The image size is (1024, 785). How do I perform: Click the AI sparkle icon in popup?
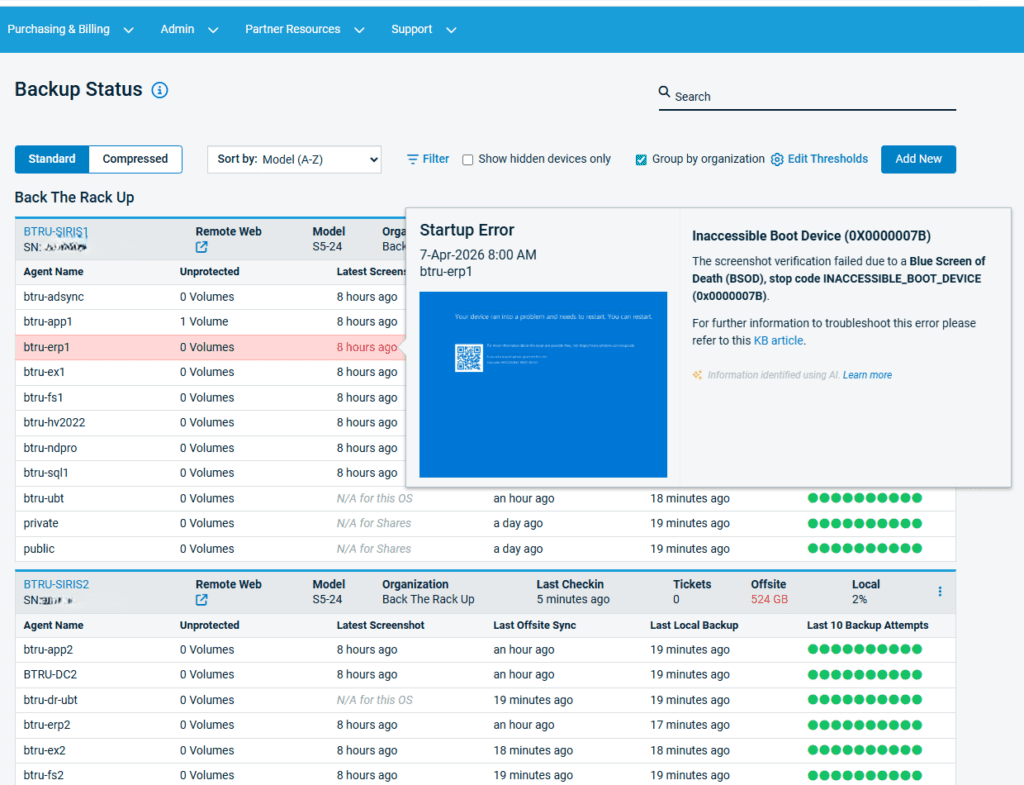coord(697,375)
